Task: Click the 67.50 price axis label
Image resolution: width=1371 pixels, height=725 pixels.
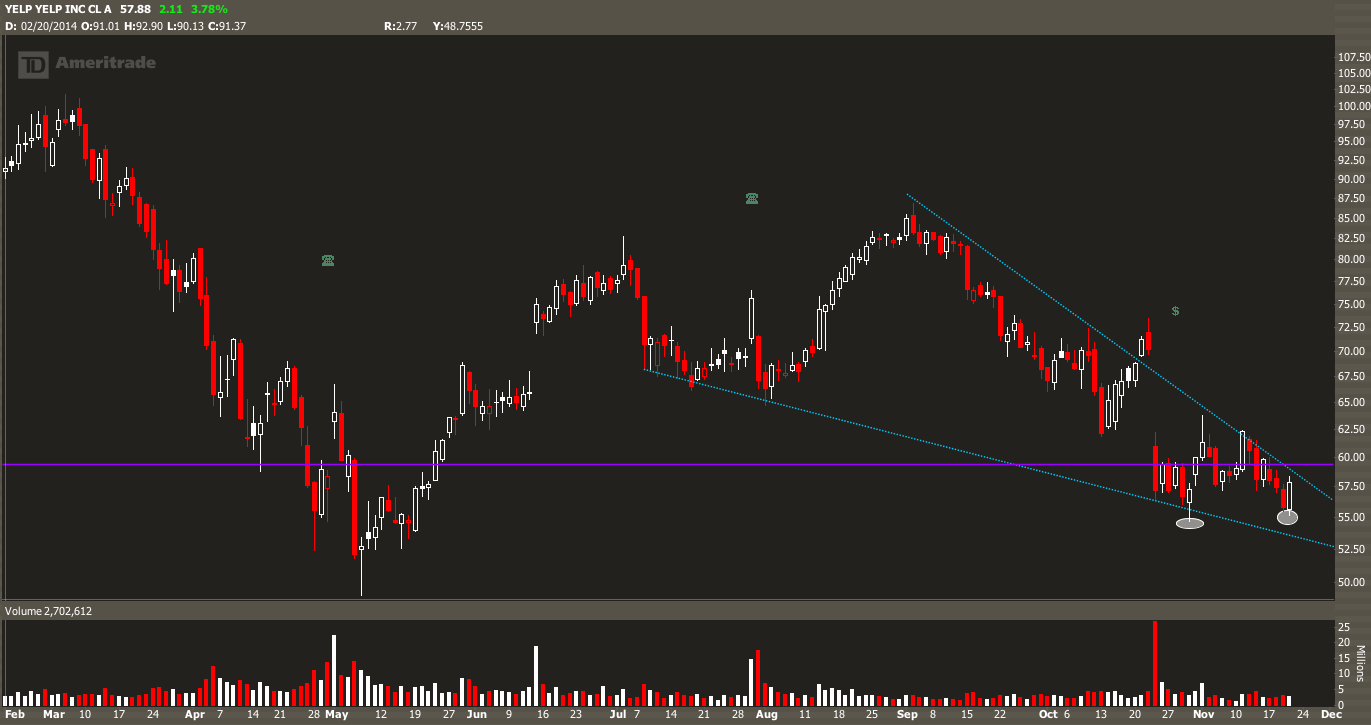Action: tap(1353, 377)
